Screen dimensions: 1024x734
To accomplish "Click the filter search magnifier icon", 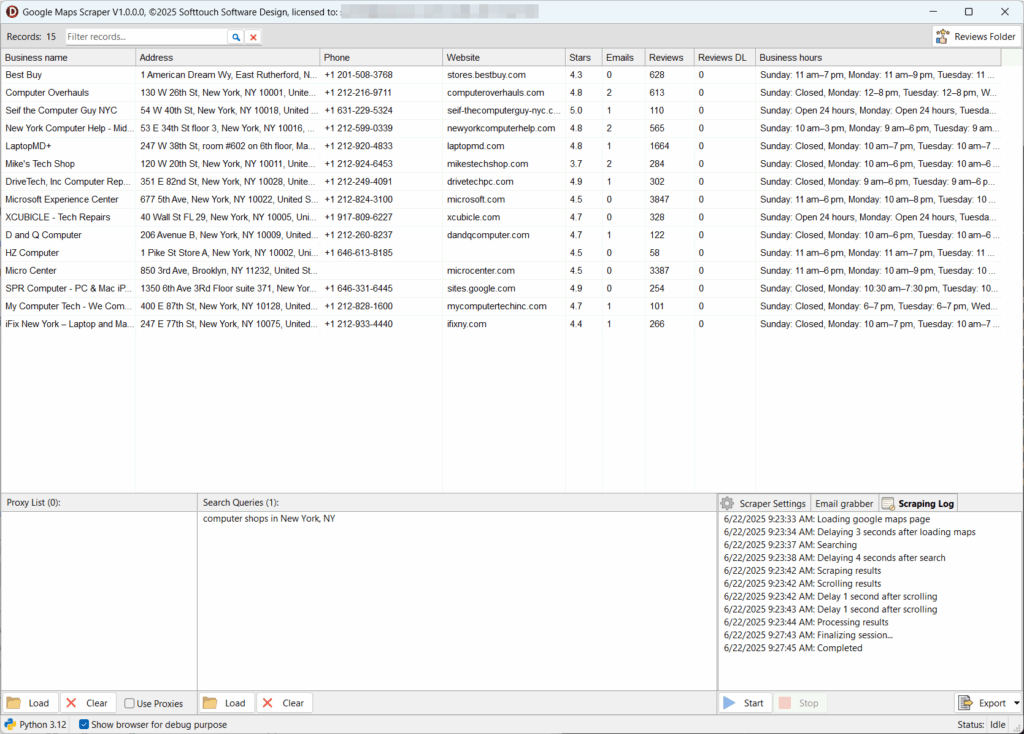I will 236,37.
